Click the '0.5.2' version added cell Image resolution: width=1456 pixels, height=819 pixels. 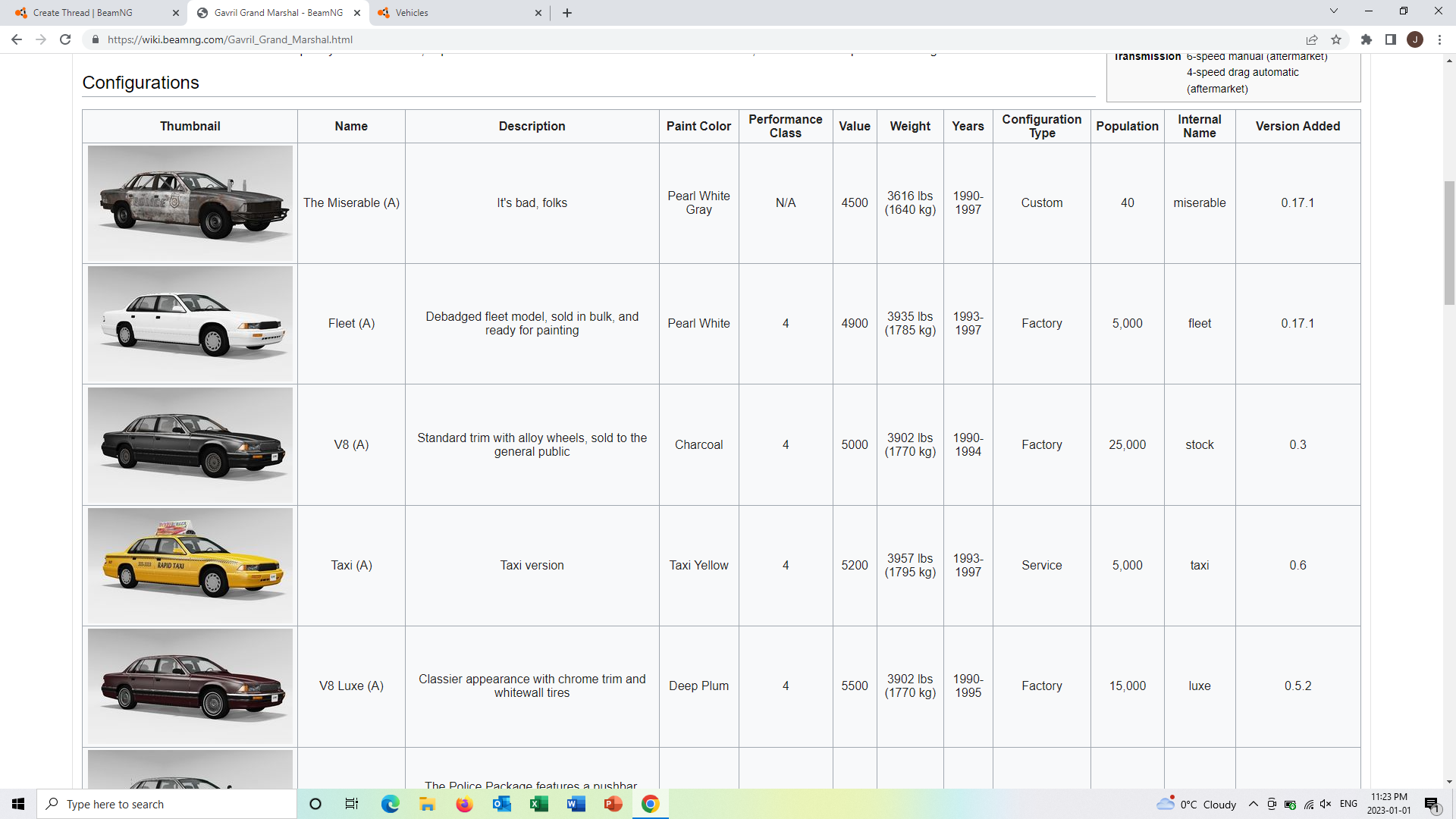(1298, 686)
